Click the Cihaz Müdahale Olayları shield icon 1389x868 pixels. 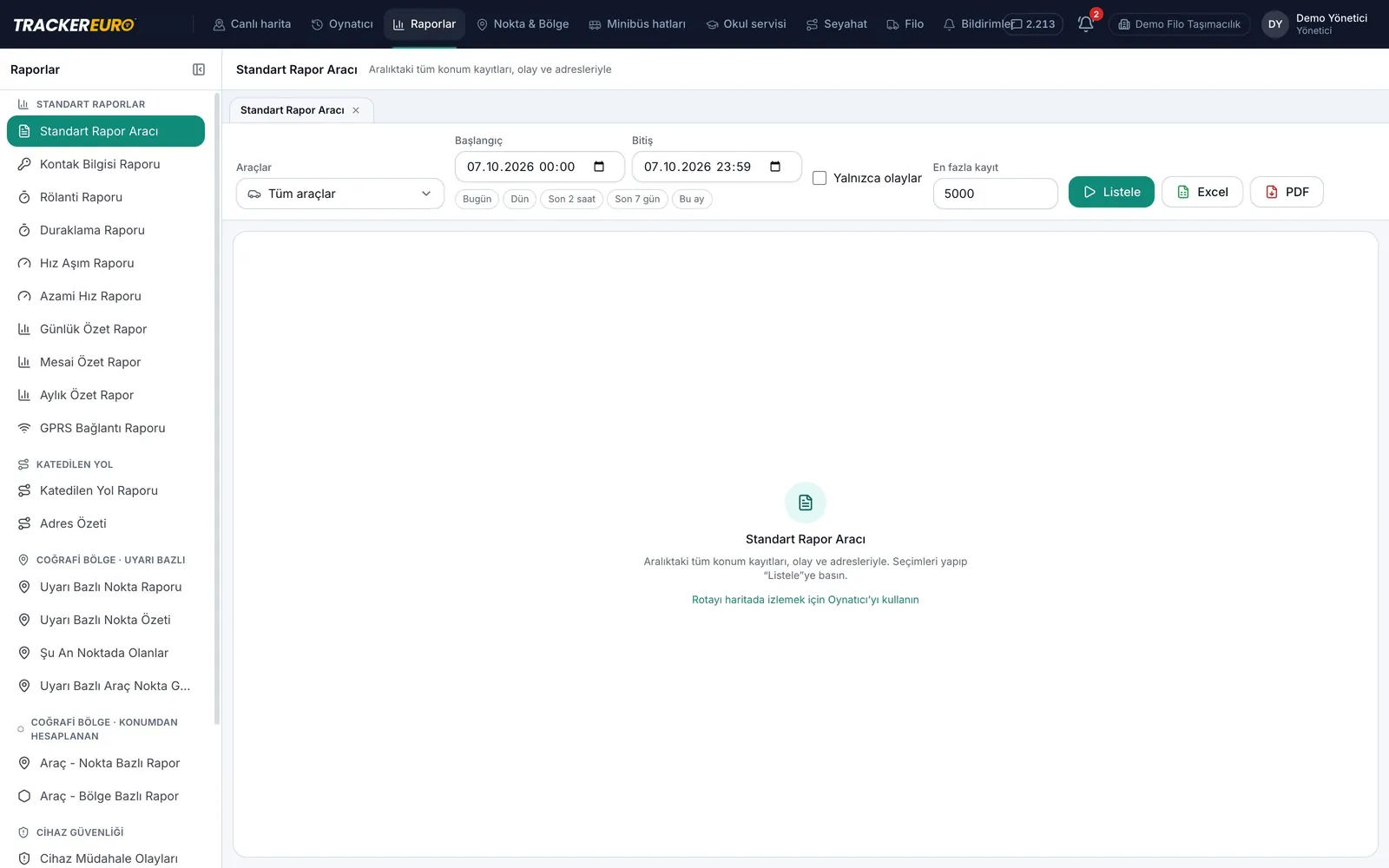coord(24,858)
